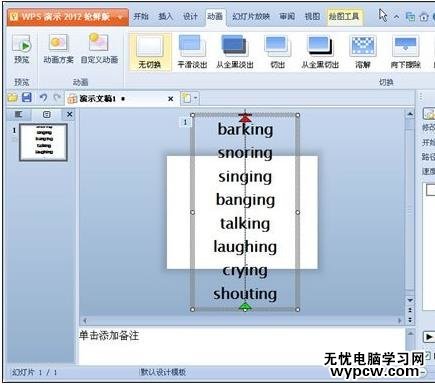Viewport: 435px width, 387px height.
Task: Click the horizontal scrollbar right arrow
Action: 400,321
